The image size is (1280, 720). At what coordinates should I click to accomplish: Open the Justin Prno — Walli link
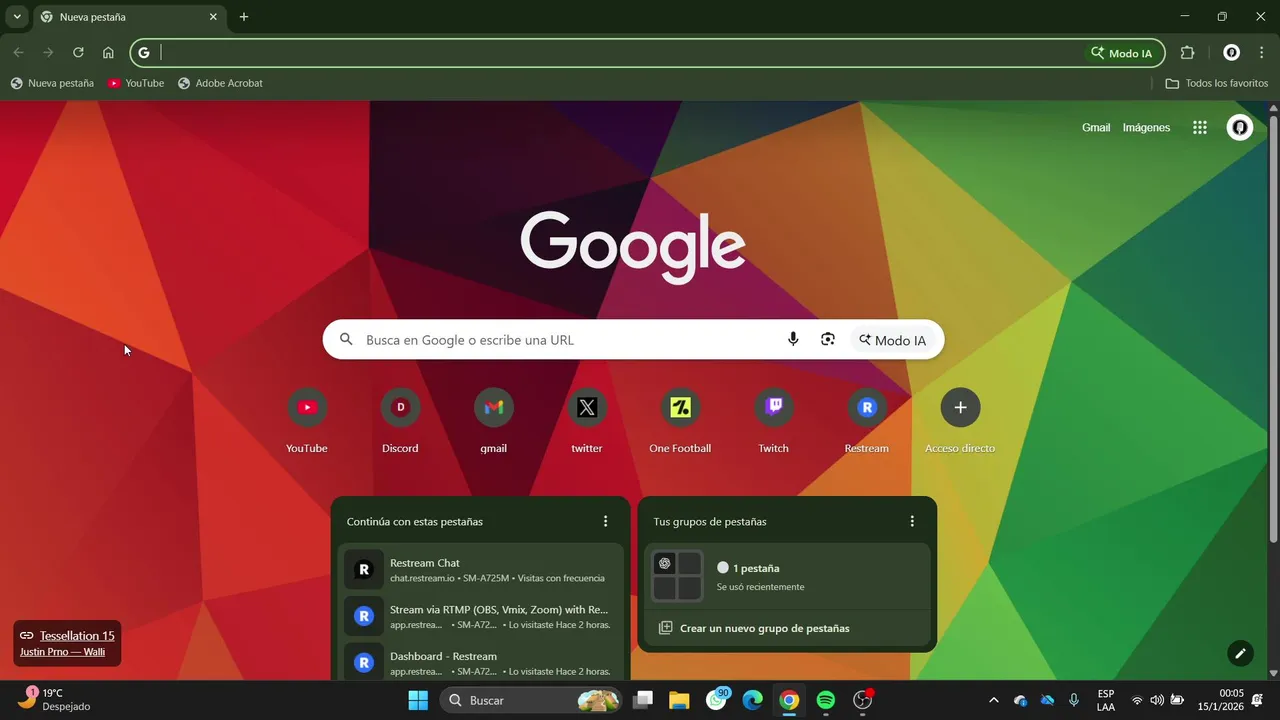[62, 652]
